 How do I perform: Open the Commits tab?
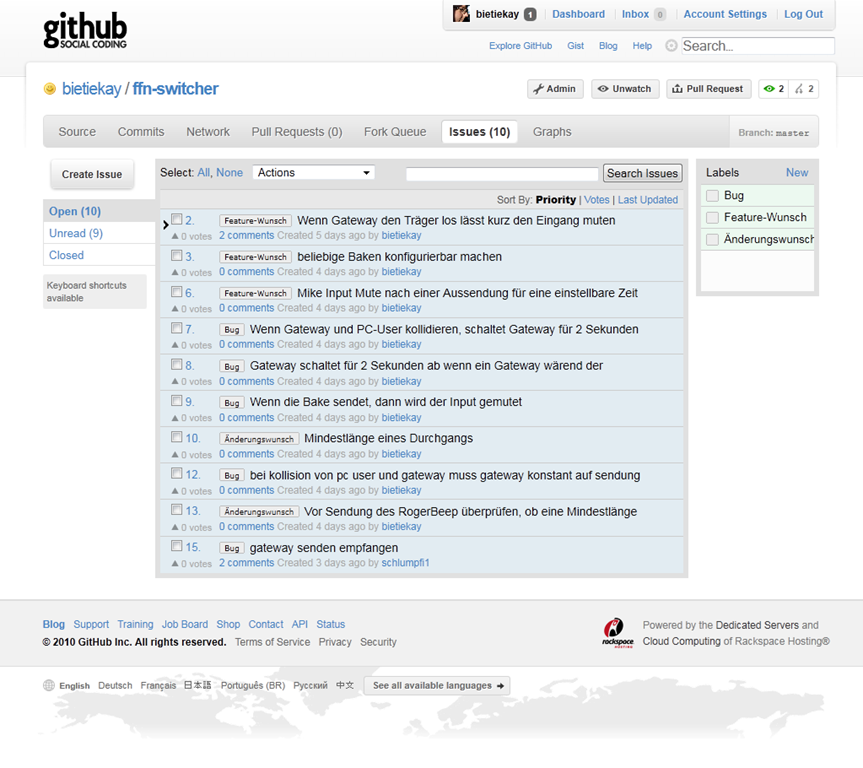[x=141, y=132]
